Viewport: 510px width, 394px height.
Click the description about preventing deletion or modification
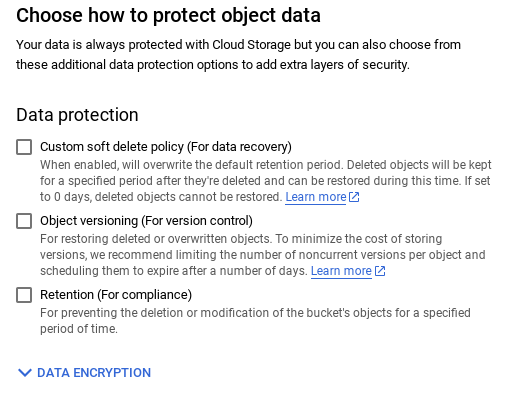(255, 321)
